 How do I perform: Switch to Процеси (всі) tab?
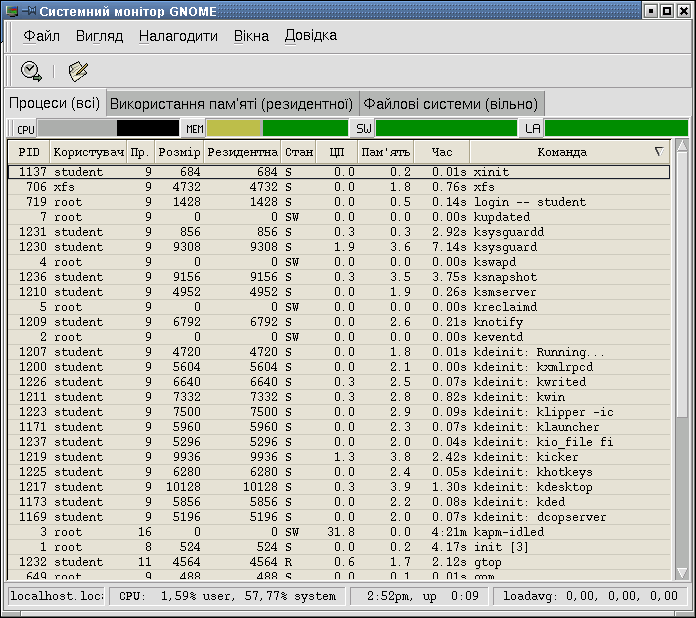55,103
